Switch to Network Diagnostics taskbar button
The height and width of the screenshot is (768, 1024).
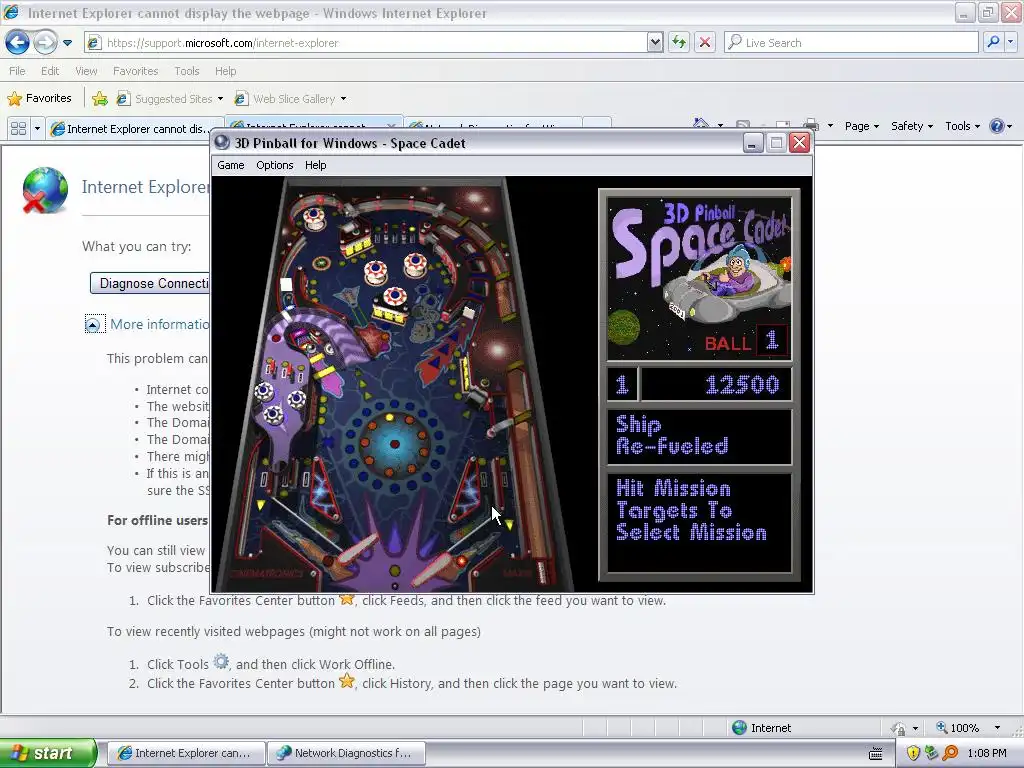(347, 753)
